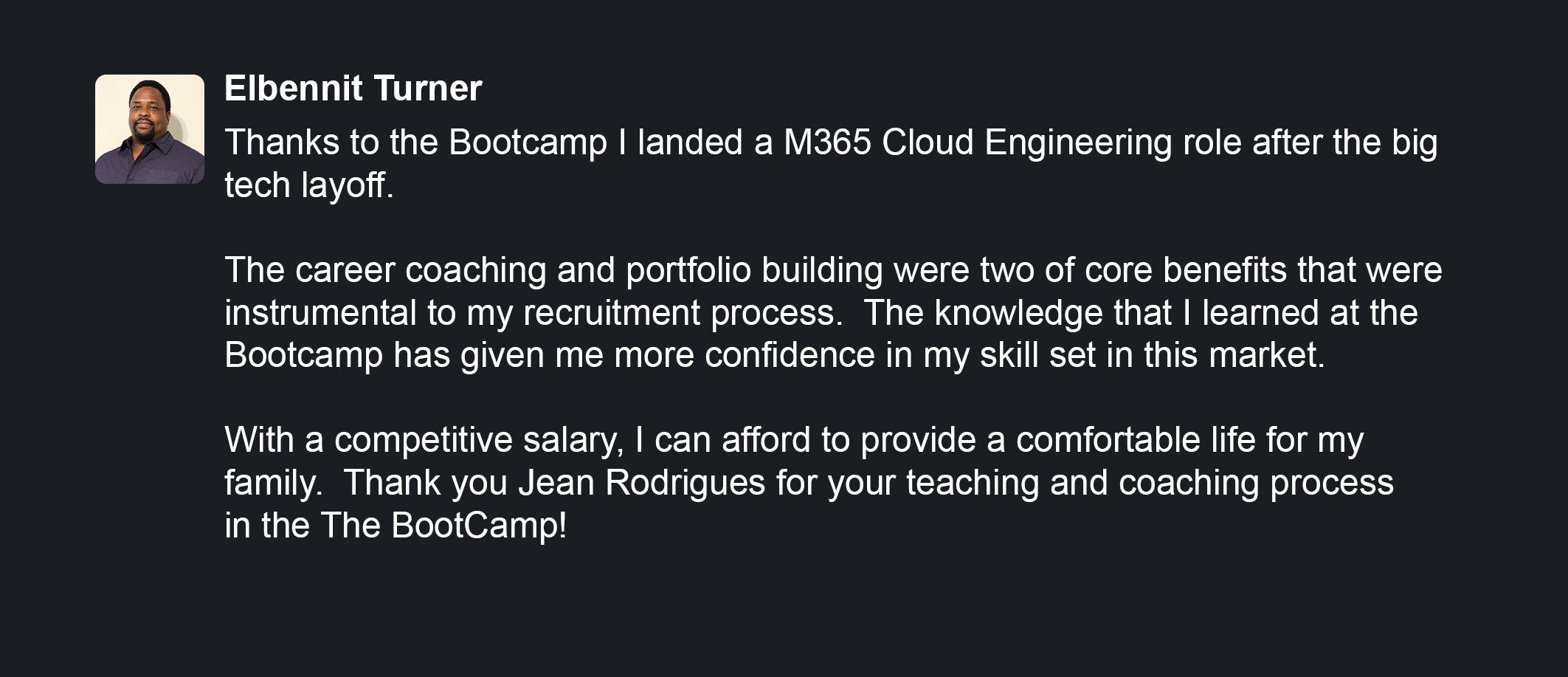Click the word instrumental in the second paragraph
The image size is (1568, 677).
click(x=321, y=313)
